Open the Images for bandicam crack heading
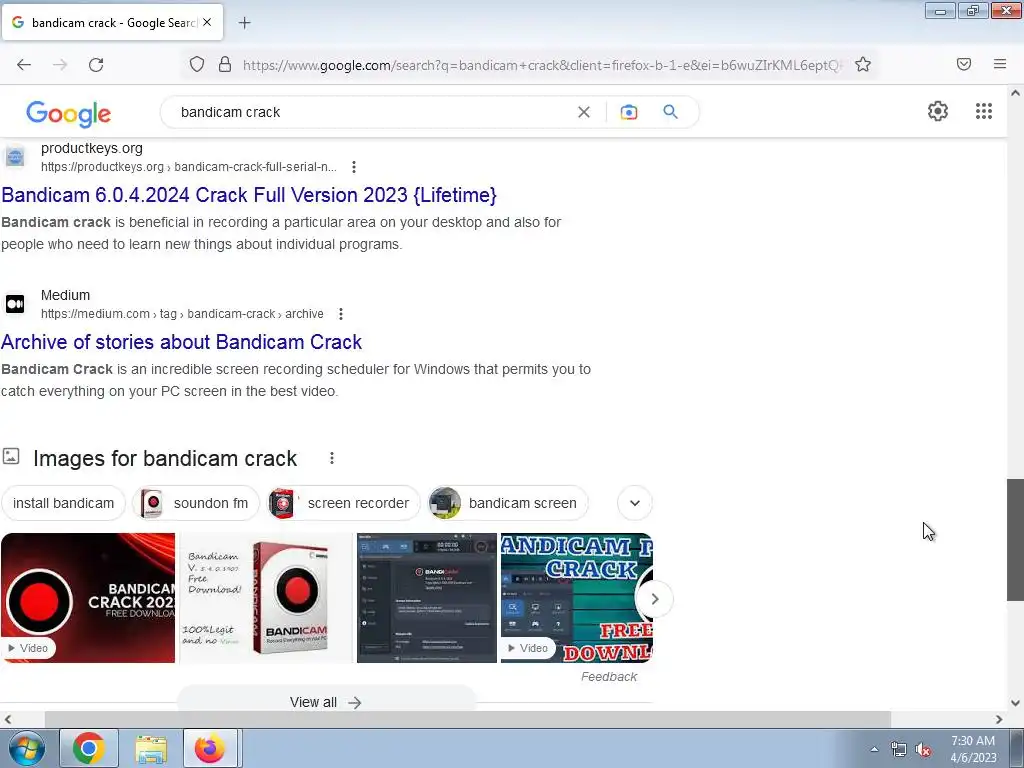1024x768 pixels. [x=165, y=458]
